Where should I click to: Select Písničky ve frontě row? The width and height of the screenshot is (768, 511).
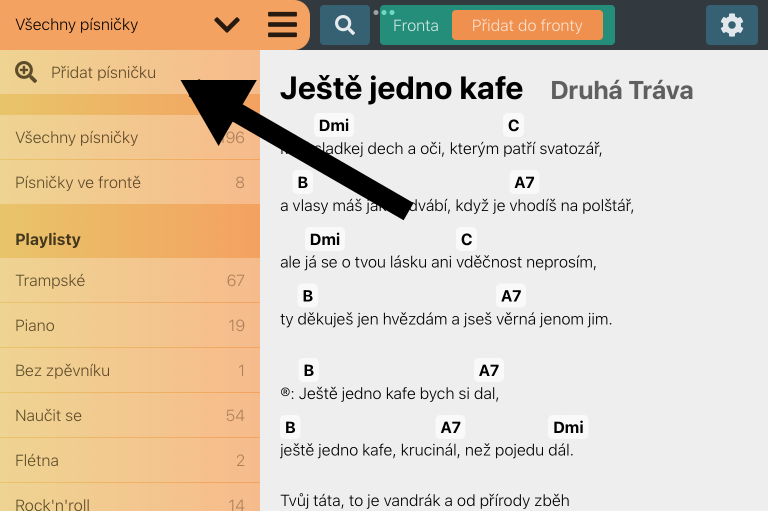coord(130,182)
